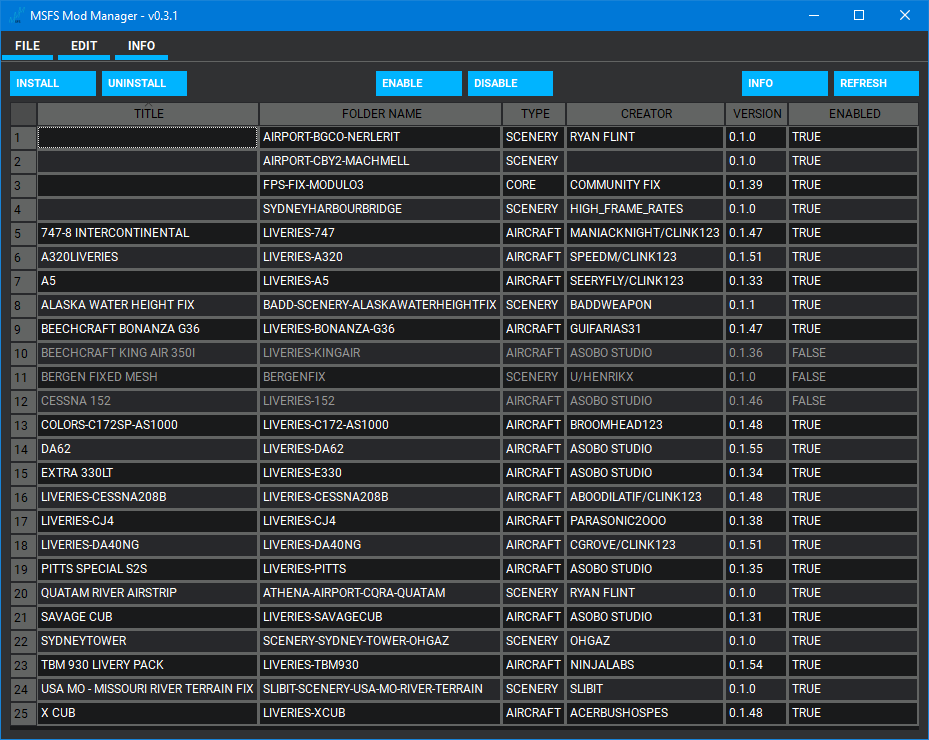Screen dimensions: 929x740
Task: Select row header number 1
Action: (x=24, y=137)
